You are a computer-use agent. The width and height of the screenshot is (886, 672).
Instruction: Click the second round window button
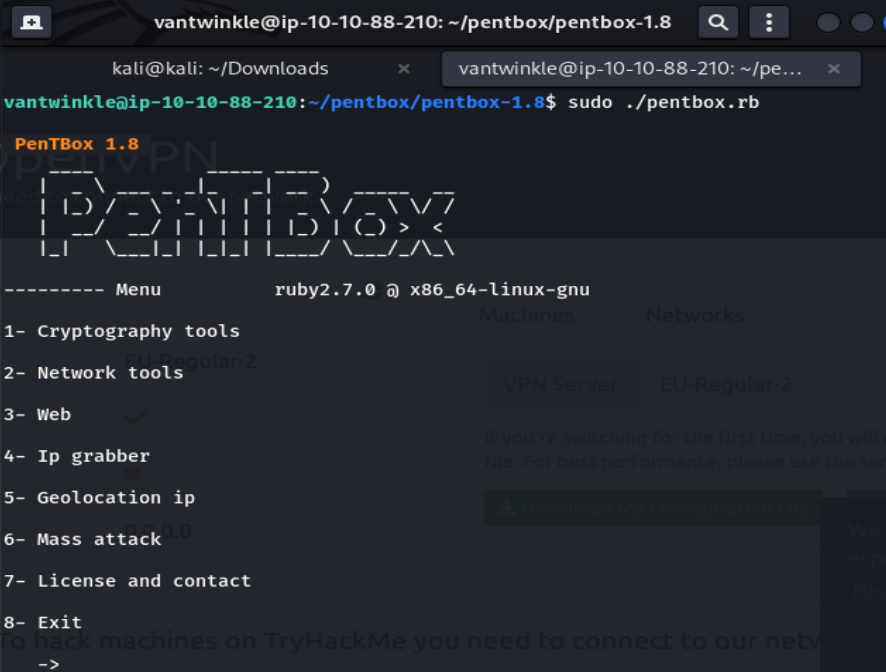(x=861, y=23)
